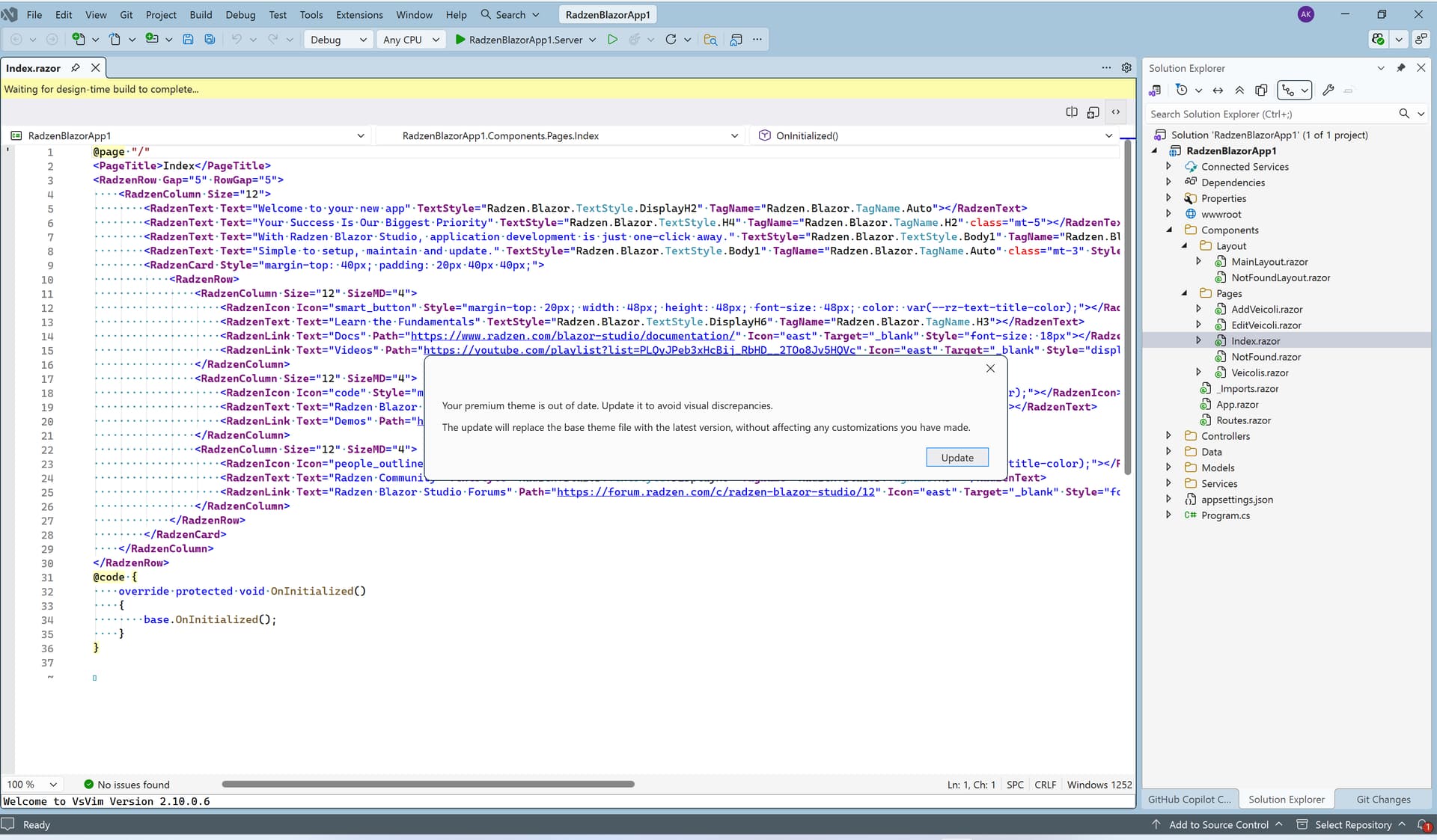Collapse all in Solution Explorer toolbar
This screenshot has width=1437, height=840.
(1239, 91)
